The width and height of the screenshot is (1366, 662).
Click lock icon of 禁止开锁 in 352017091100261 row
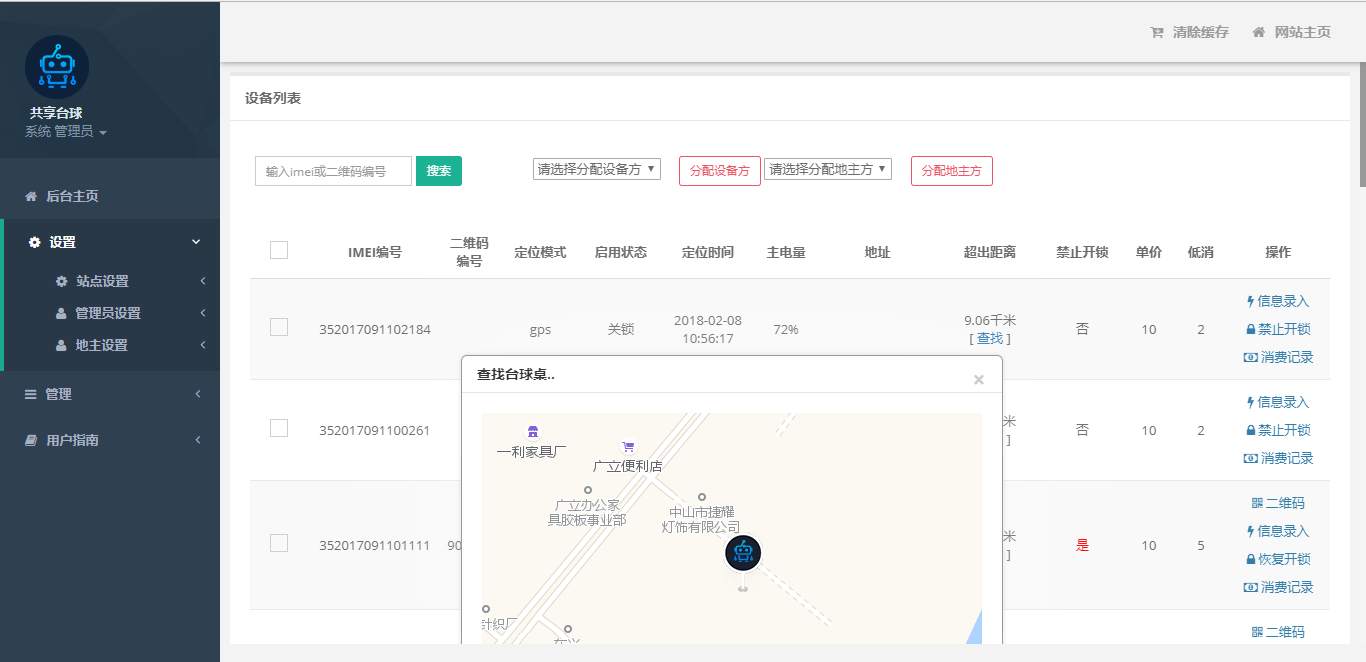(x=1250, y=430)
